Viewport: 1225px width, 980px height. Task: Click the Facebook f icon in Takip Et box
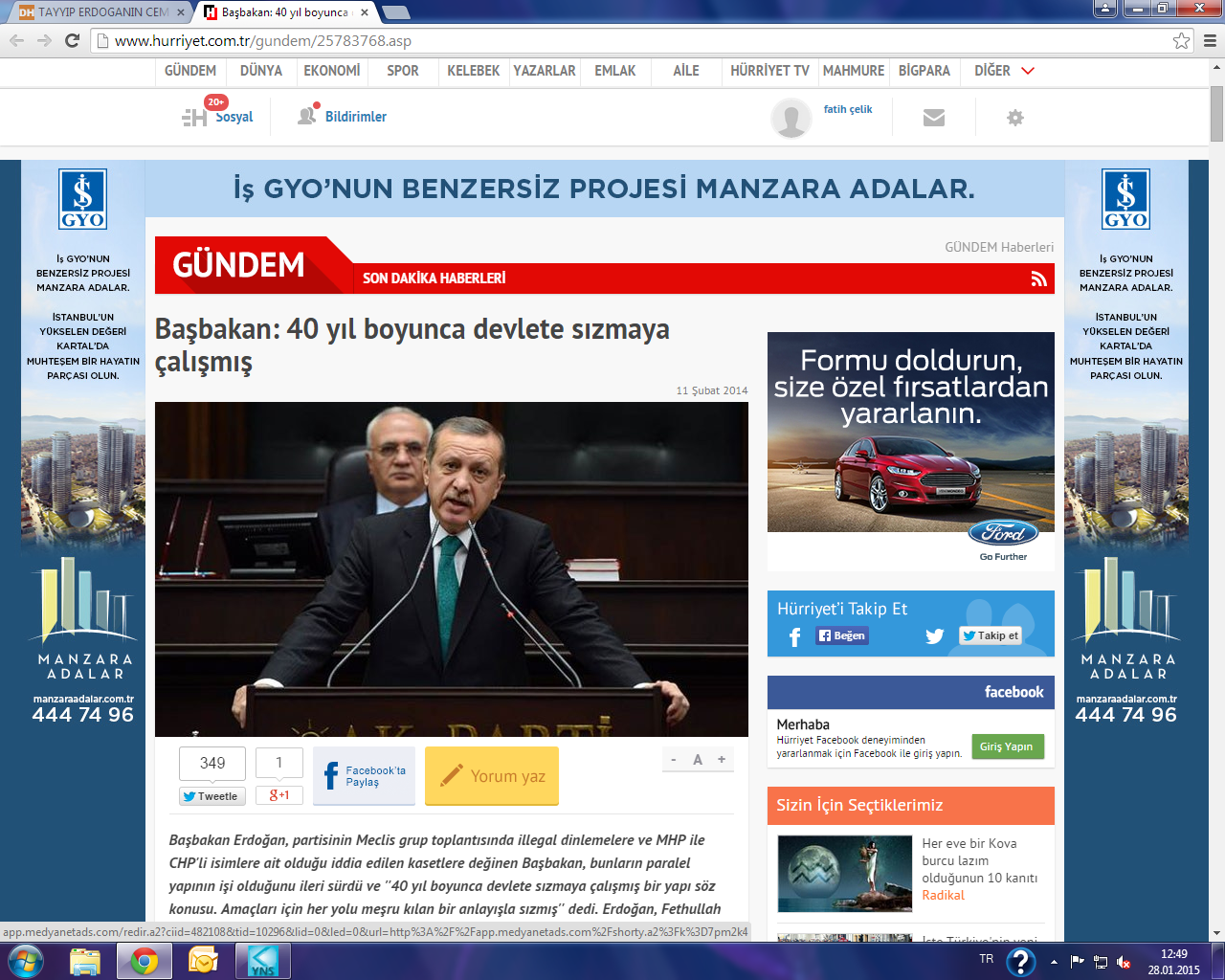pyautogui.click(x=794, y=637)
